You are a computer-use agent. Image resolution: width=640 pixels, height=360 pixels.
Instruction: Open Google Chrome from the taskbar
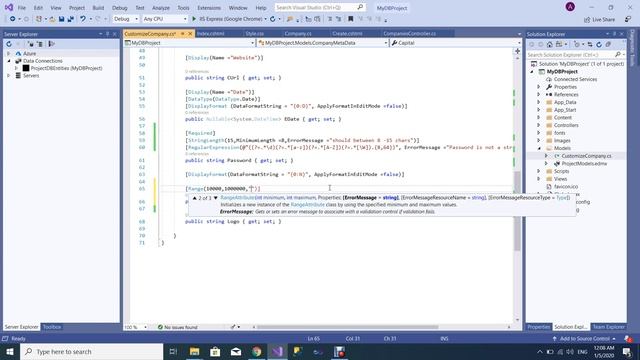(257, 351)
